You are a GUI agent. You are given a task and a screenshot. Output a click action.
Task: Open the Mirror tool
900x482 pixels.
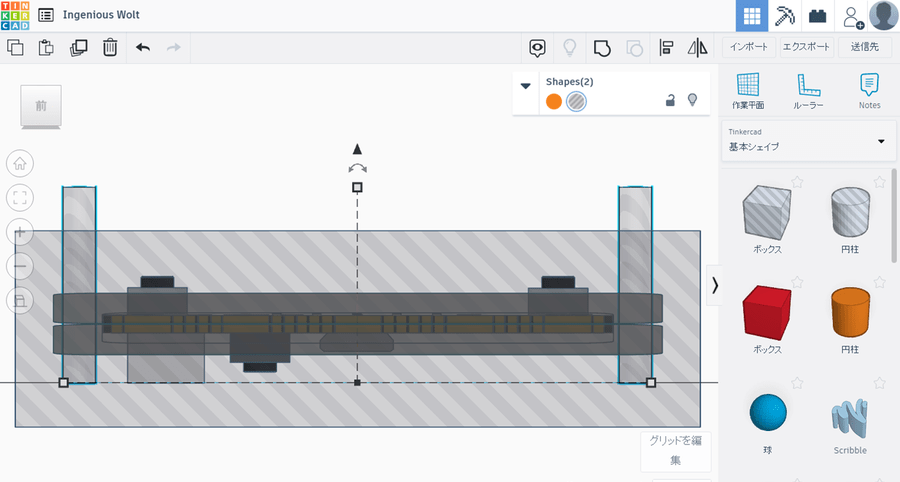click(697, 48)
